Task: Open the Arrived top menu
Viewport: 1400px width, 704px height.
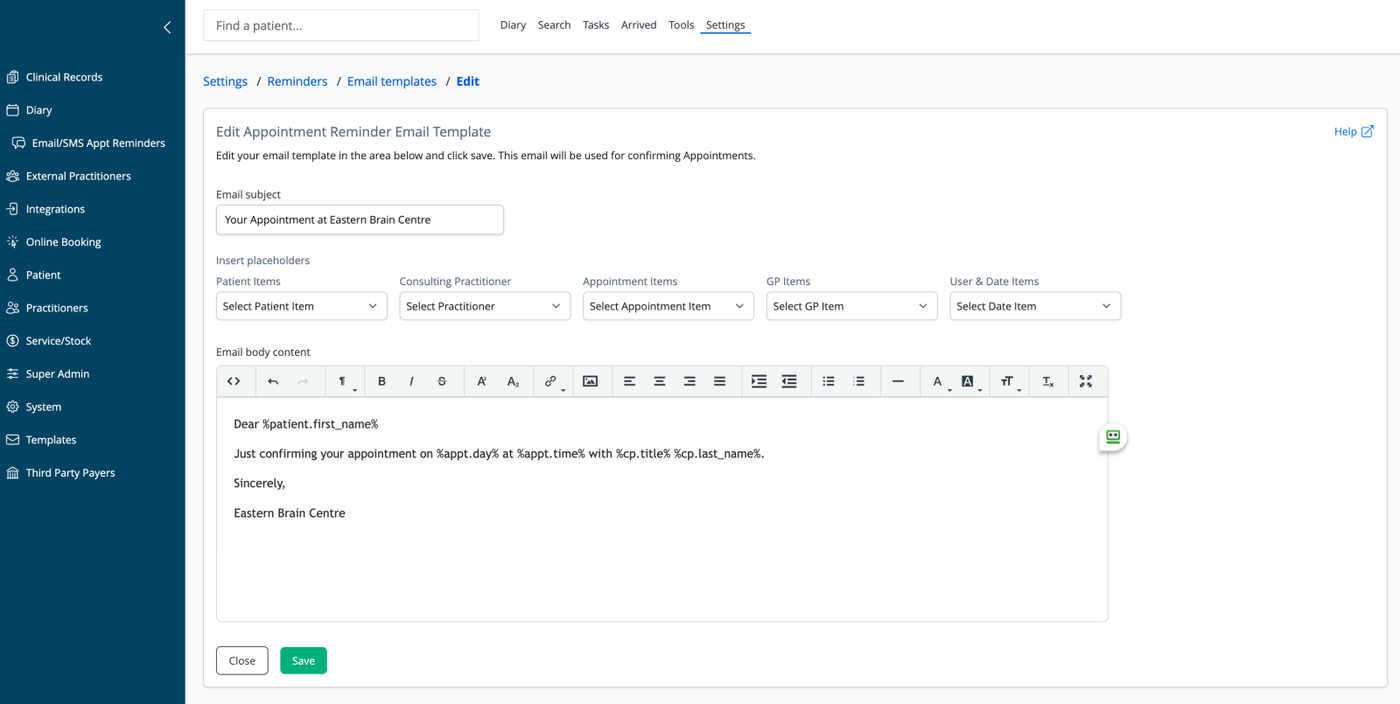Action: pos(639,25)
